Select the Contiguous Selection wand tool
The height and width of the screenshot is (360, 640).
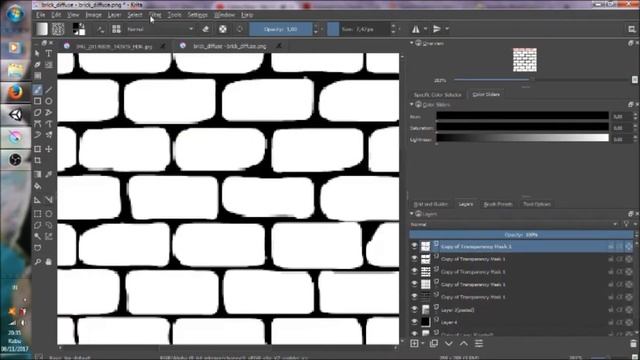pyautogui.click(x=38, y=236)
